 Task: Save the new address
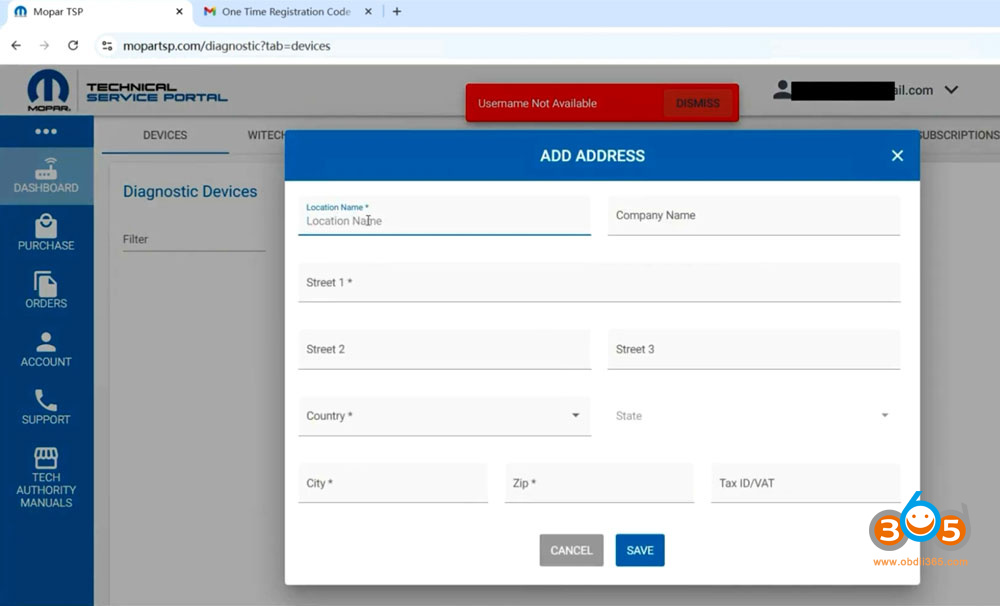(640, 550)
